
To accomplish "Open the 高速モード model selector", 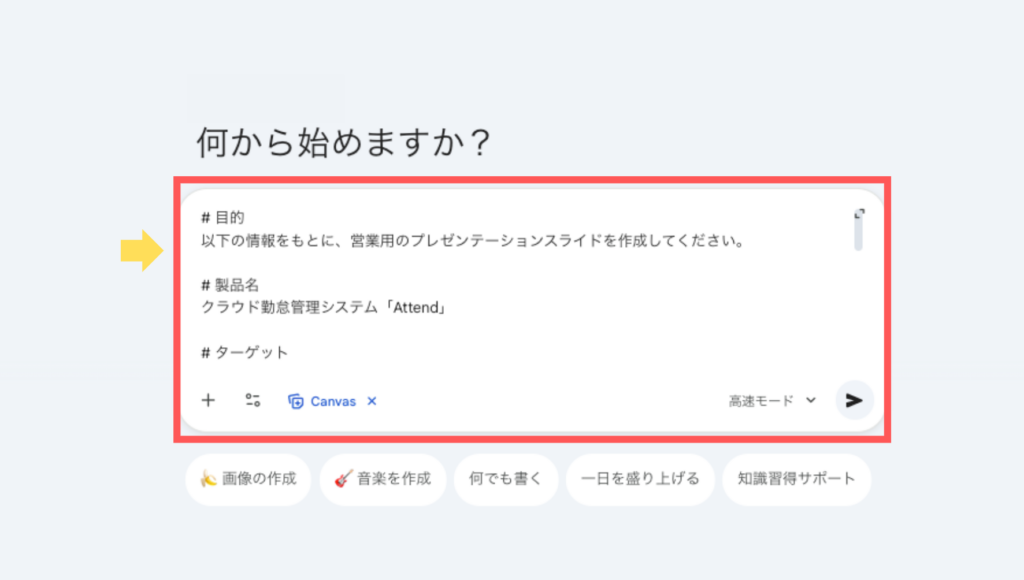I will 761,401.
